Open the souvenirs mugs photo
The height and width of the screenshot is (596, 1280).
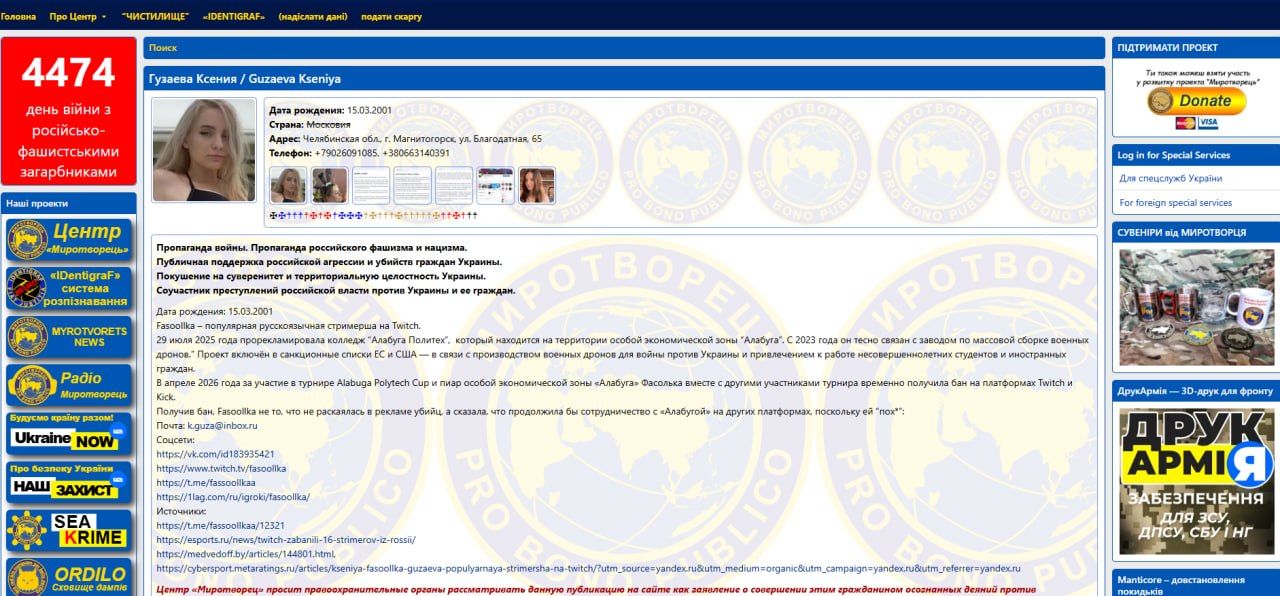coord(1196,307)
